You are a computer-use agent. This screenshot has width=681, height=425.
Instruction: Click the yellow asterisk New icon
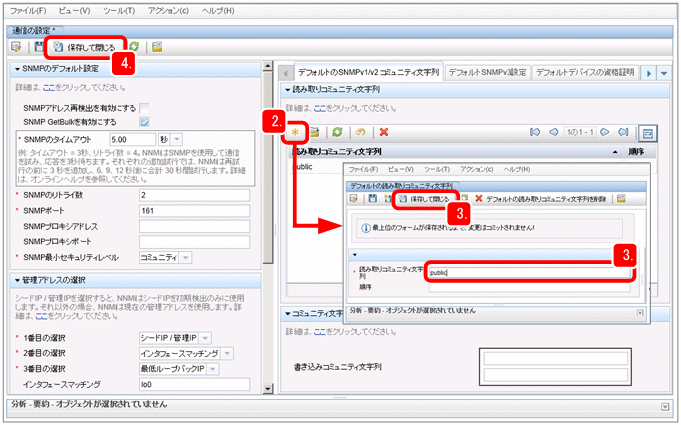(x=295, y=132)
